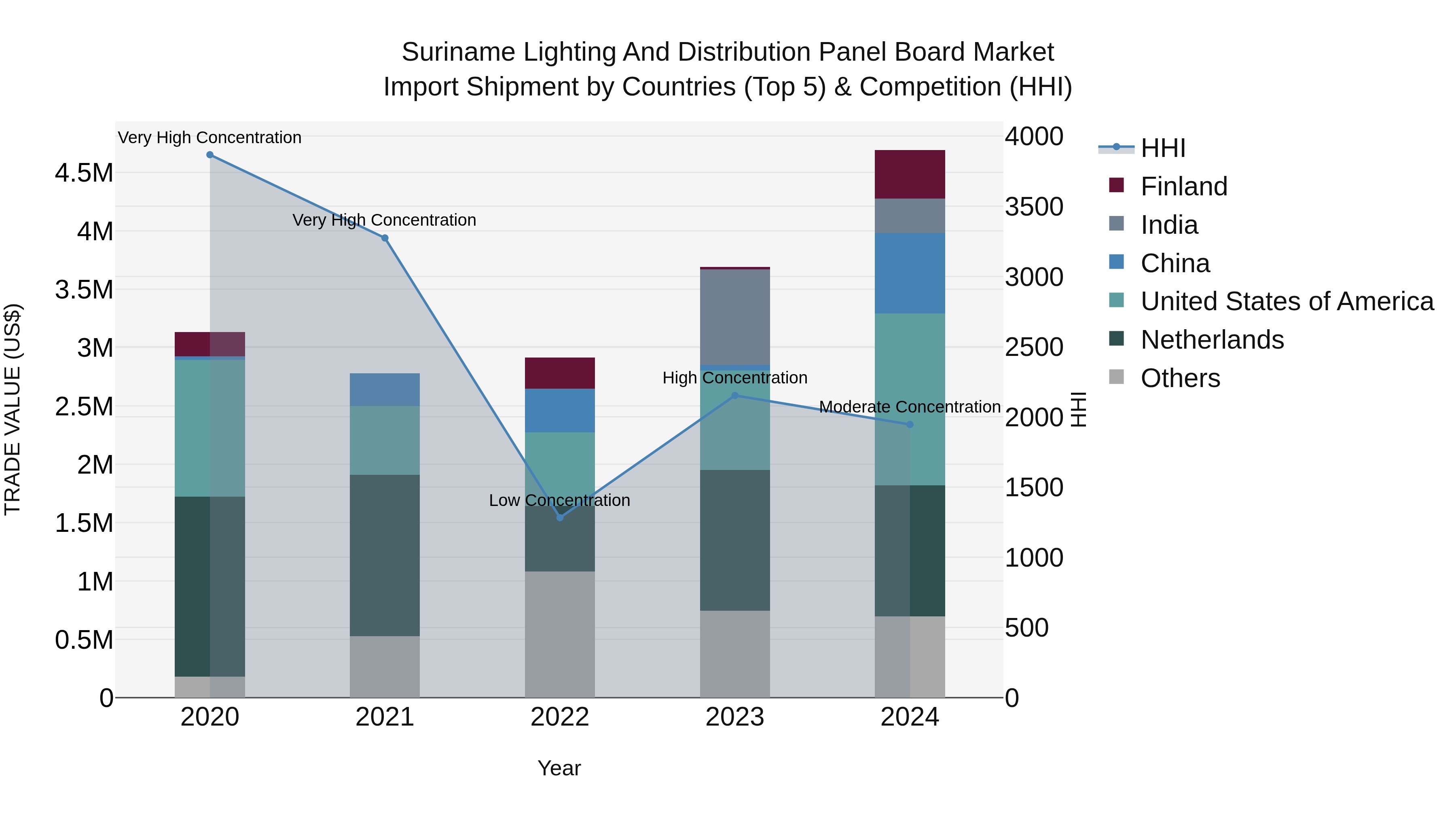Click the 2022 China bar segment

coord(560,411)
